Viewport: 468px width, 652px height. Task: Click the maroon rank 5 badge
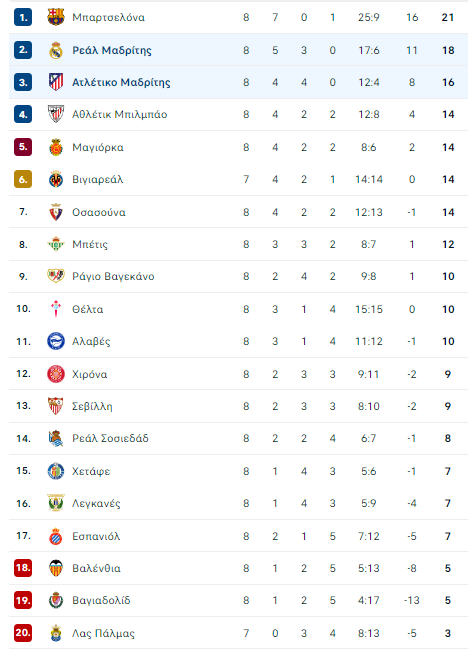[x=23, y=147]
